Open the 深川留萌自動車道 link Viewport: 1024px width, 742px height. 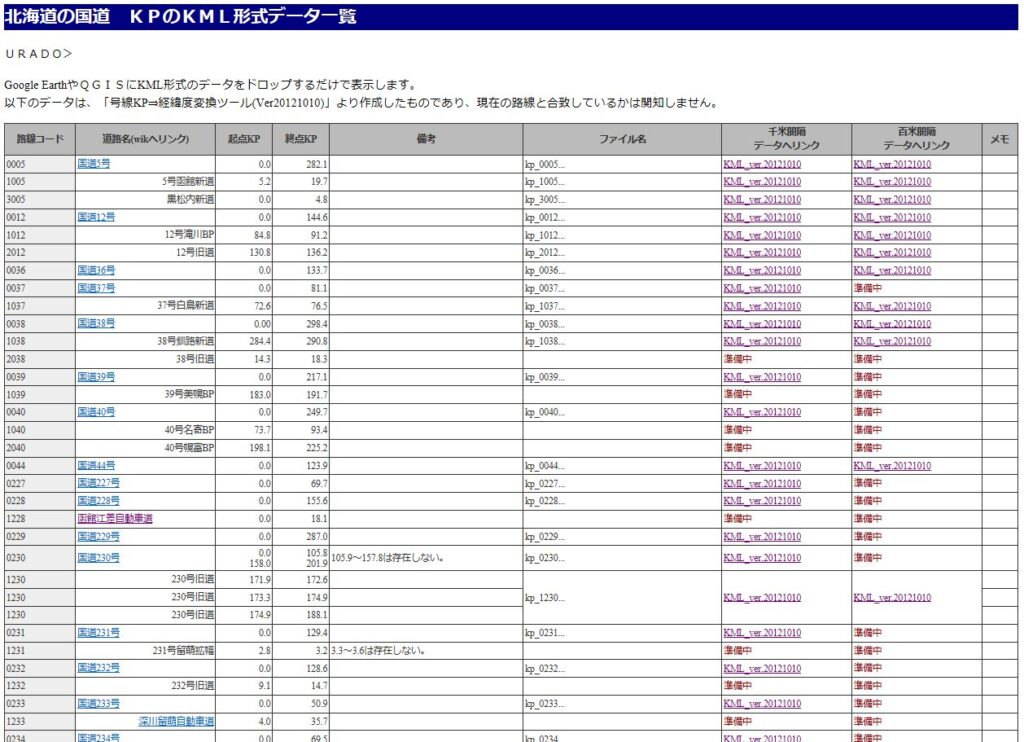[x=176, y=721]
